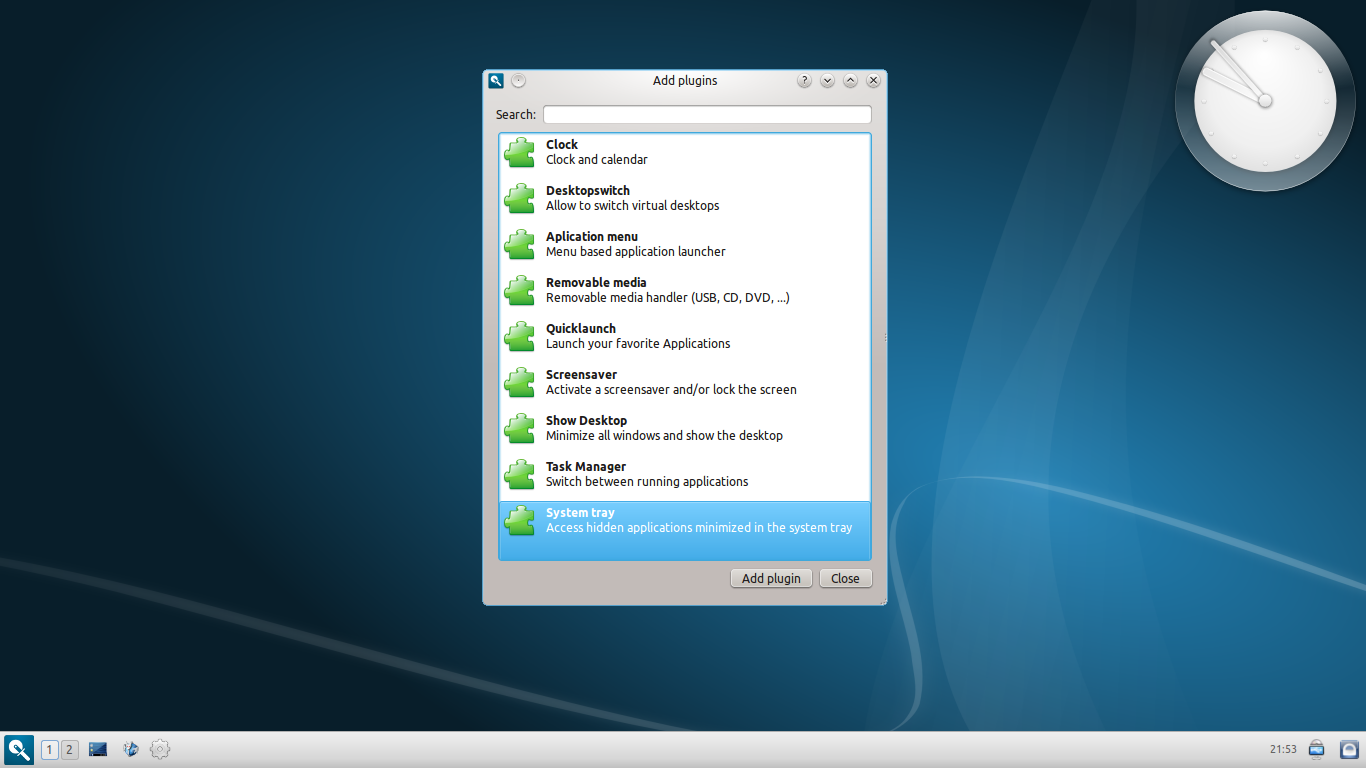Click the Clock plugin puzzle icon
Image resolution: width=1366 pixels, height=768 pixels.
coord(519,152)
